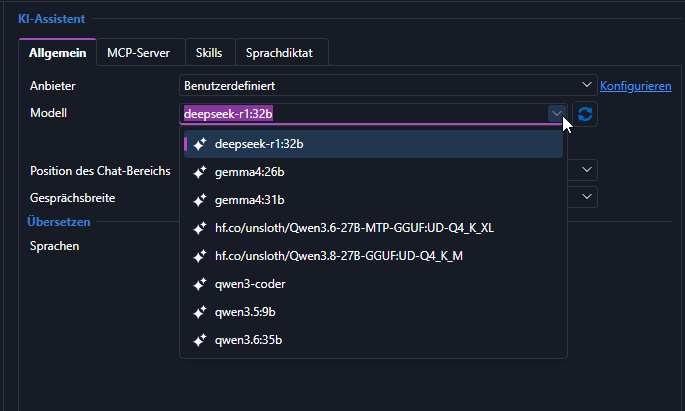Screen dimensions: 685x411
Task: Refresh the model list with the sync icon
Action: coord(585,114)
